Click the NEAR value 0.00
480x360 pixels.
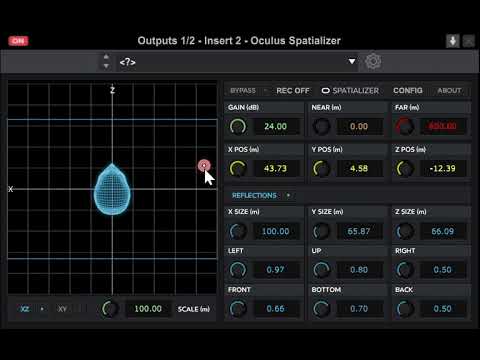click(x=359, y=126)
